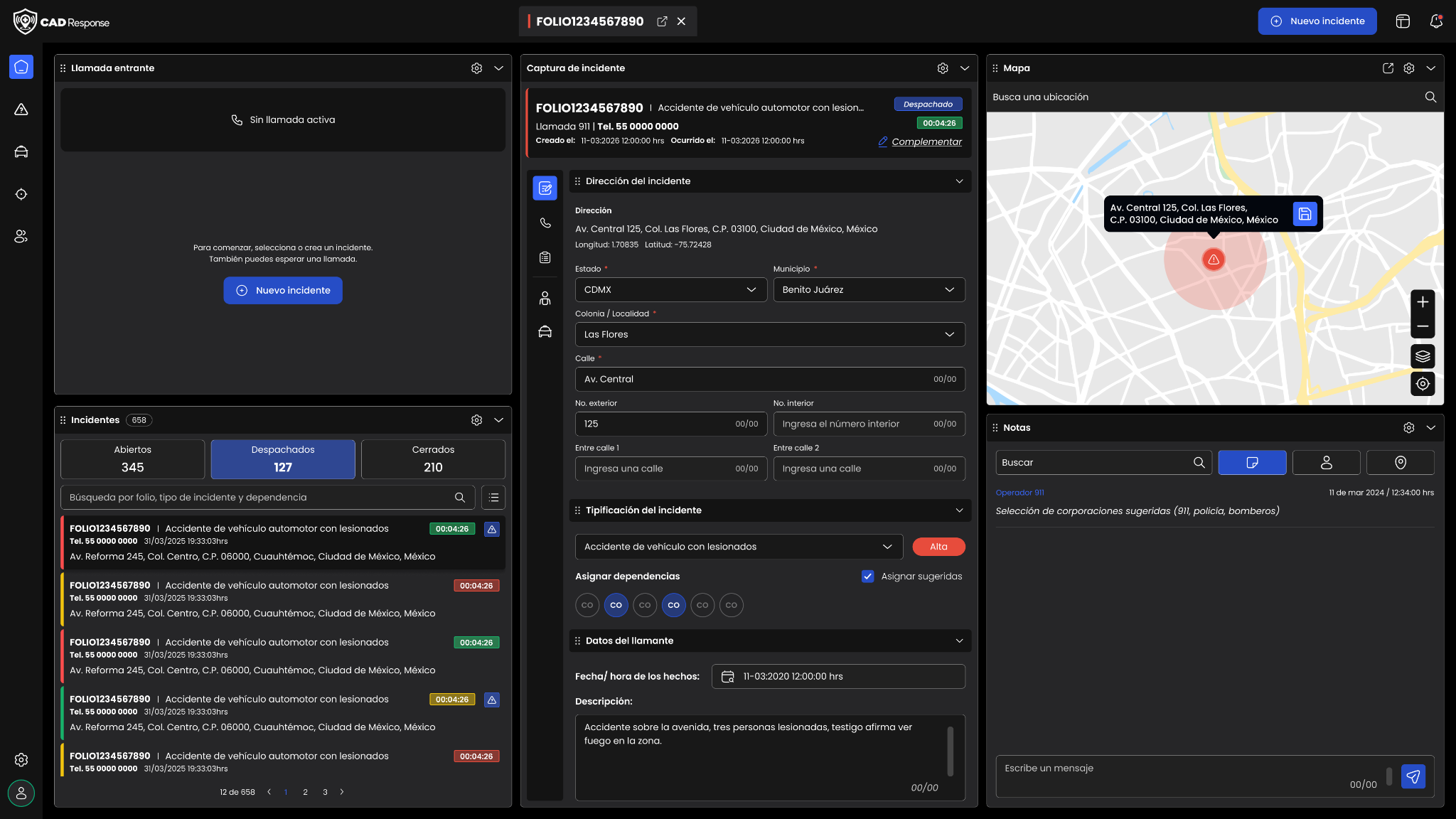Viewport: 1456px width, 819px height.
Task: Click the Complementar link
Action: tap(920, 141)
